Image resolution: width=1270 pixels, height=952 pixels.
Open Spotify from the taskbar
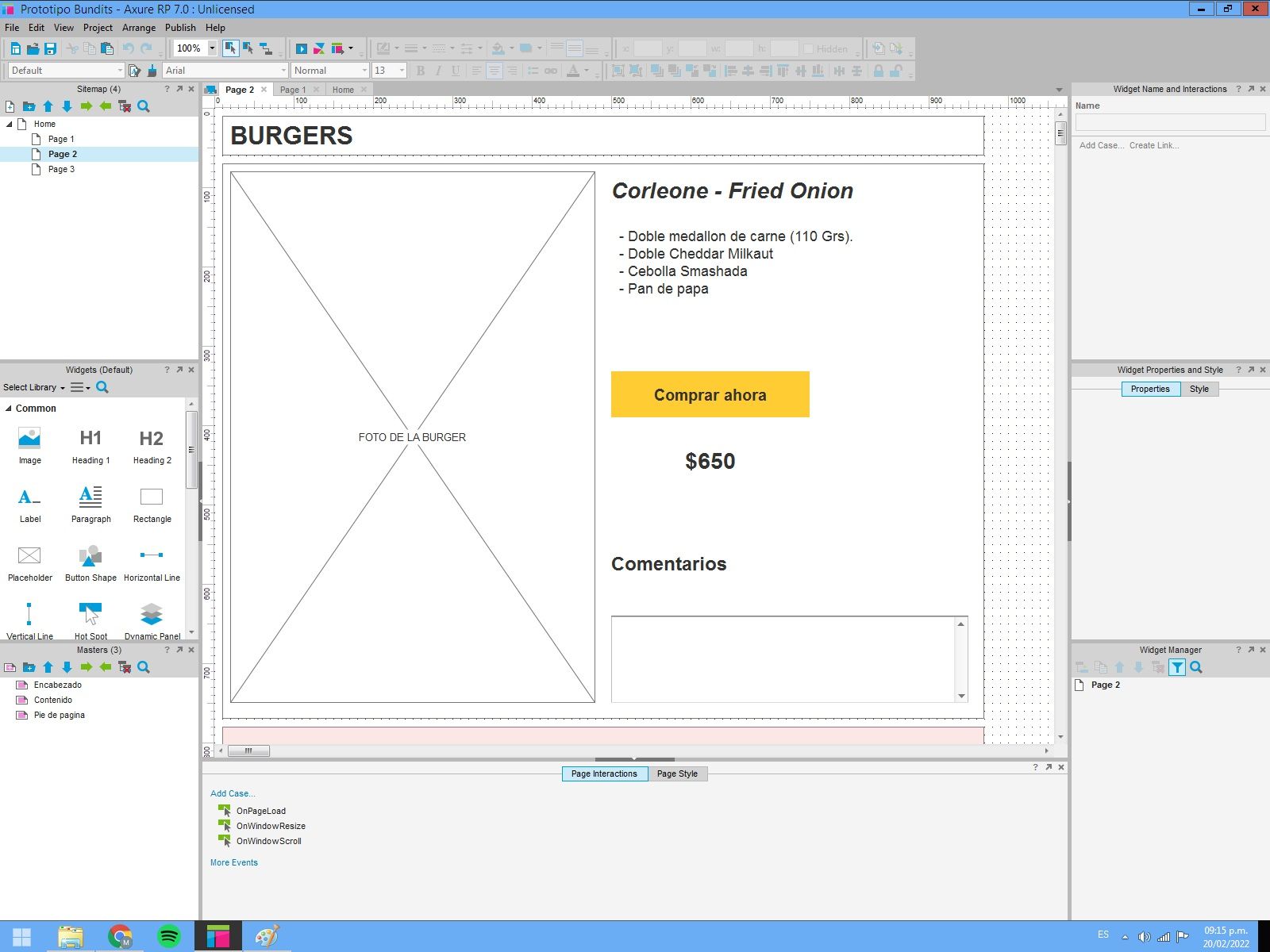(169, 936)
